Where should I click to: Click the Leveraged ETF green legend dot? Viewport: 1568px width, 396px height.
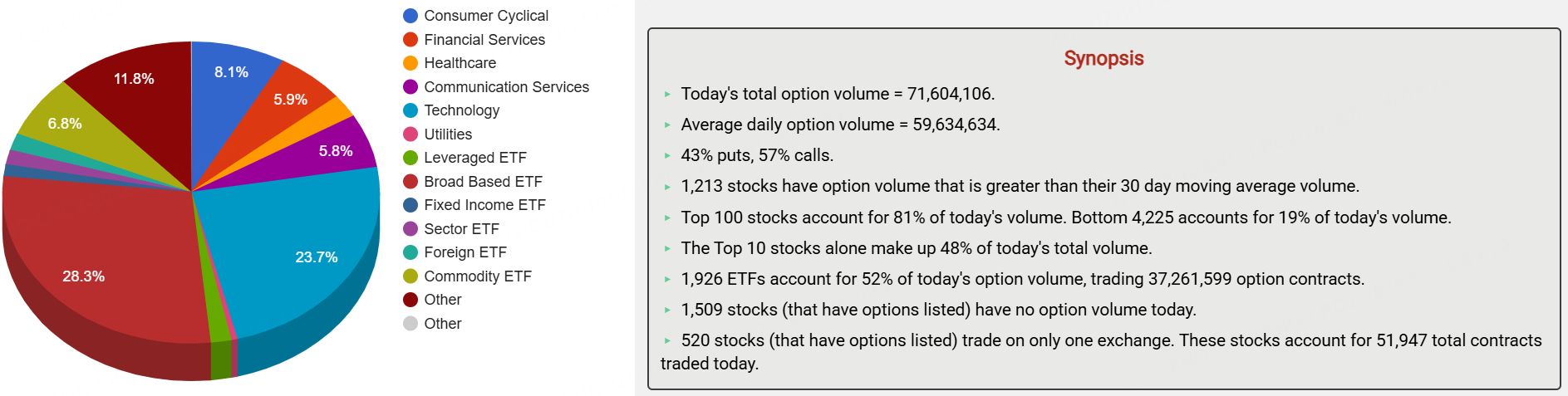[x=410, y=158]
